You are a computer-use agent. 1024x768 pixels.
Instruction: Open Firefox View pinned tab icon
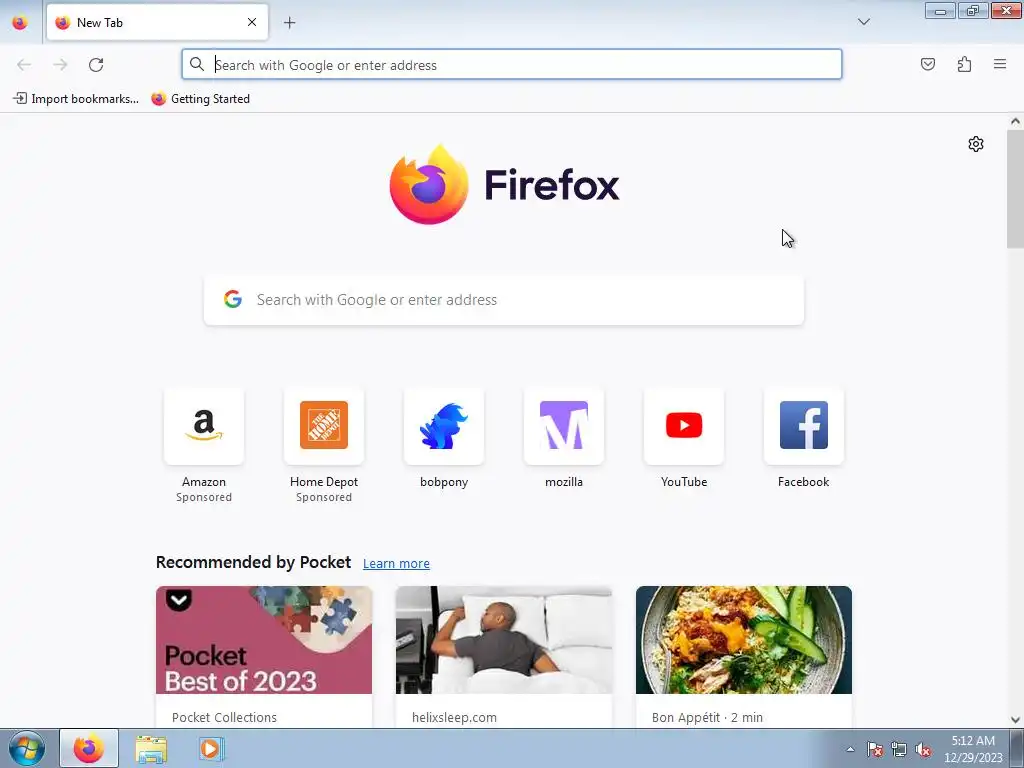click(20, 22)
